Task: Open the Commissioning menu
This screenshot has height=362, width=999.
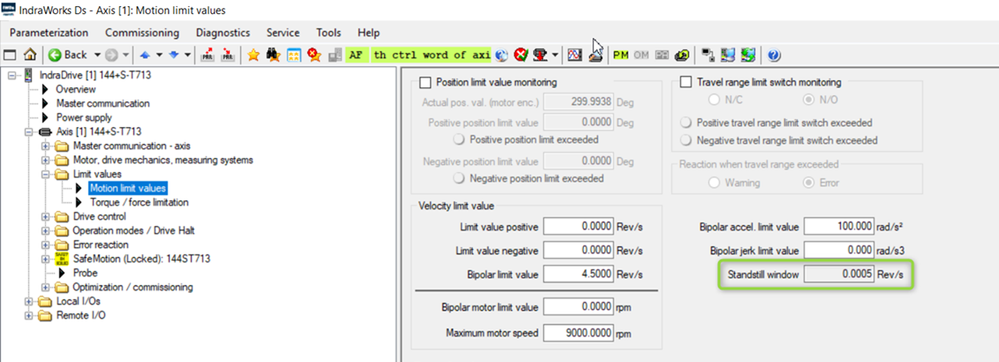Action: pos(142,33)
